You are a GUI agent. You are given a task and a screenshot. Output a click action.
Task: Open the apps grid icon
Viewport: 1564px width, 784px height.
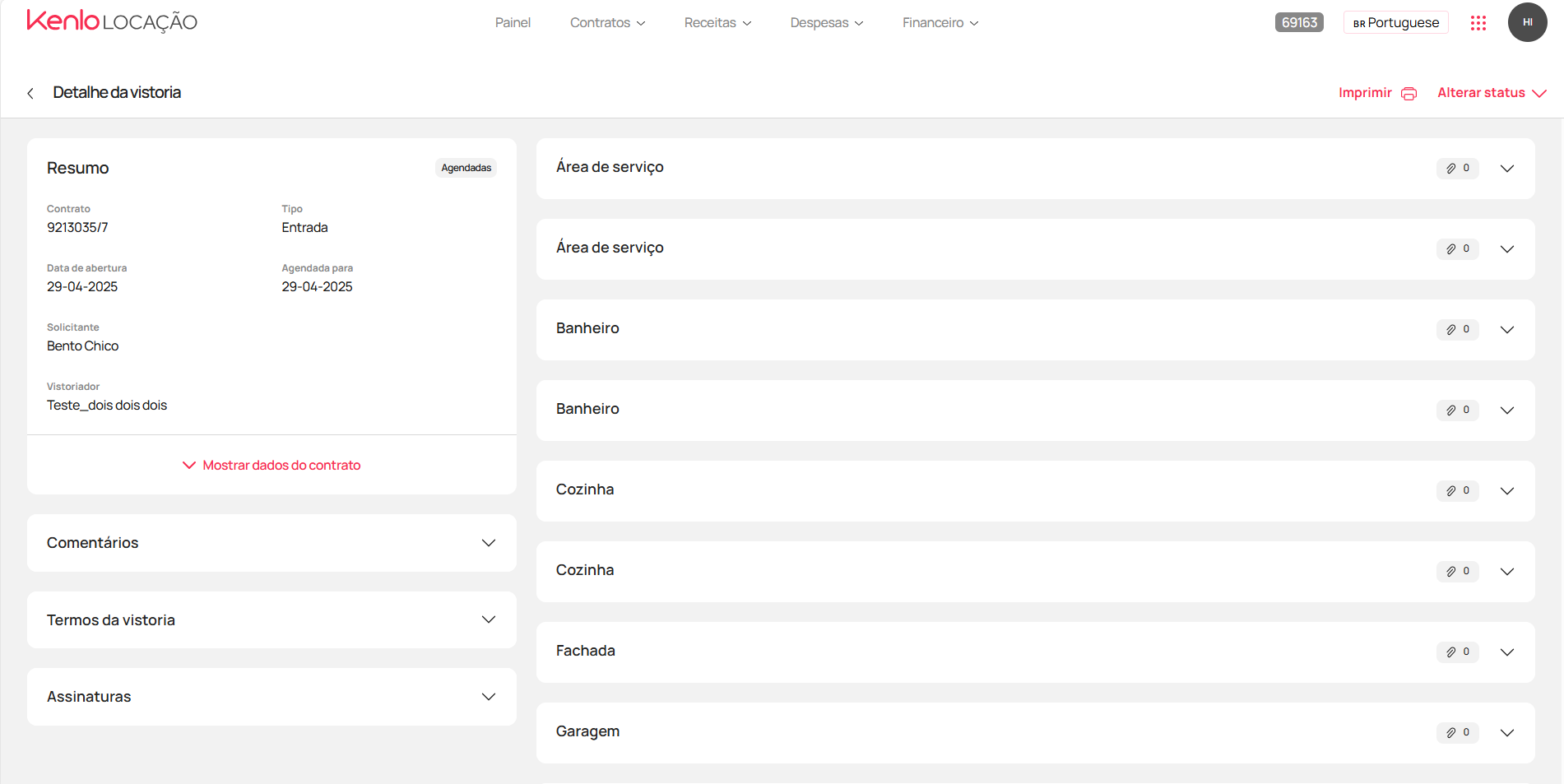tap(1478, 23)
